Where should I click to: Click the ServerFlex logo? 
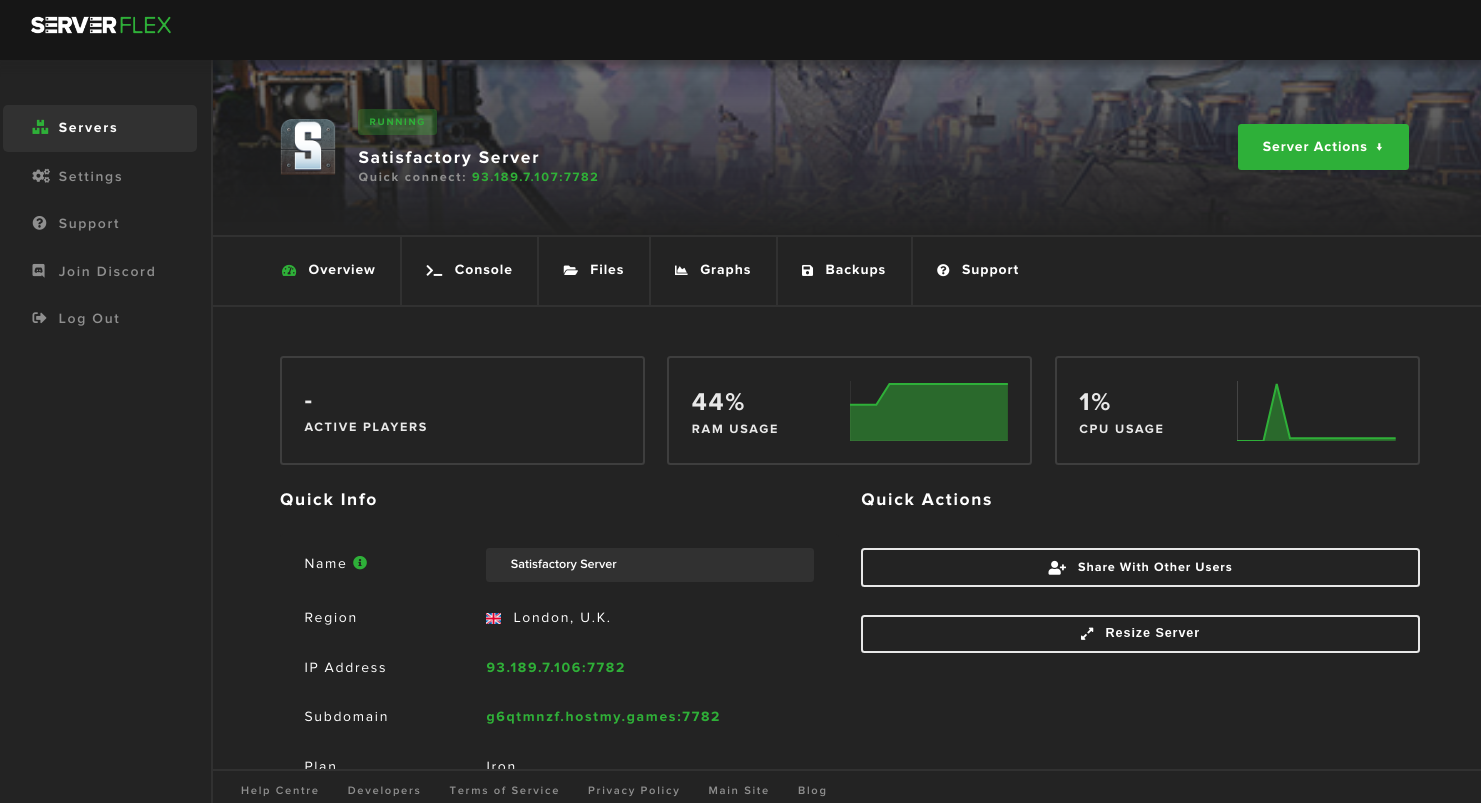[x=101, y=25]
